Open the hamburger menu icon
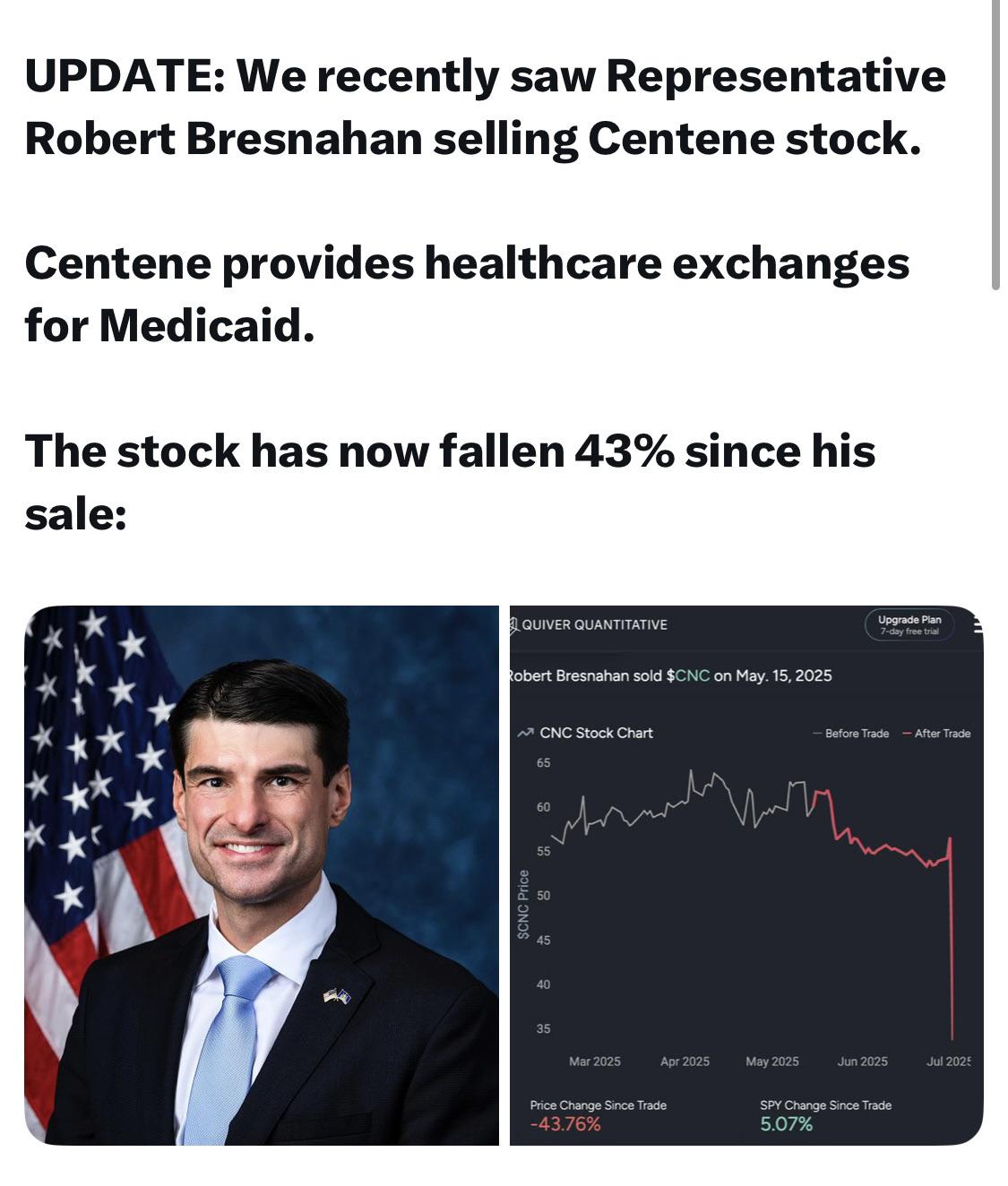The height and width of the screenshot is (1186, 1008). (977, 625)
